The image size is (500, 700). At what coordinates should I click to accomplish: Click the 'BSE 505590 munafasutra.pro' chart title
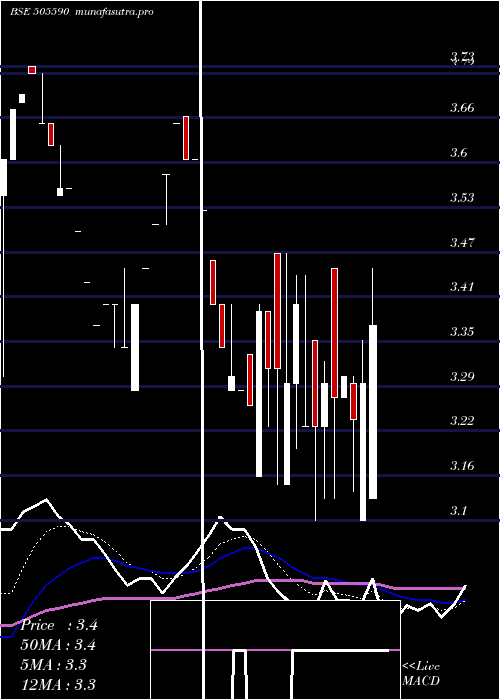click(82, 12)
